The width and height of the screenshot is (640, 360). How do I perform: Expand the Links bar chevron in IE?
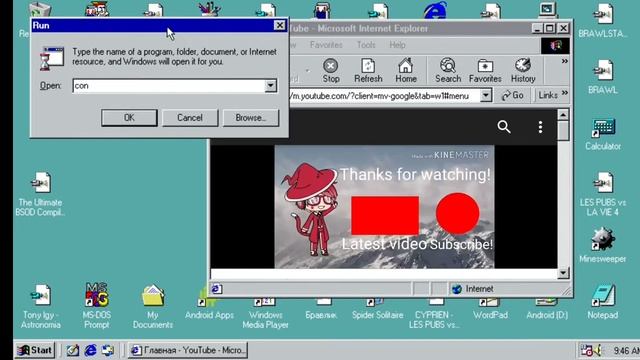click(x=564, y=93)
